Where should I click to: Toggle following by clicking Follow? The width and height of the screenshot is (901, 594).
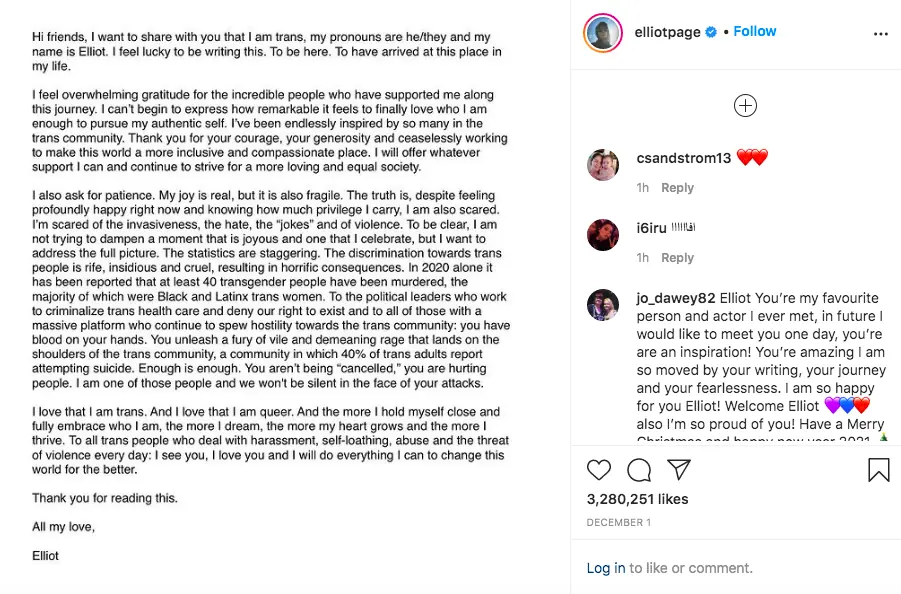754,31
